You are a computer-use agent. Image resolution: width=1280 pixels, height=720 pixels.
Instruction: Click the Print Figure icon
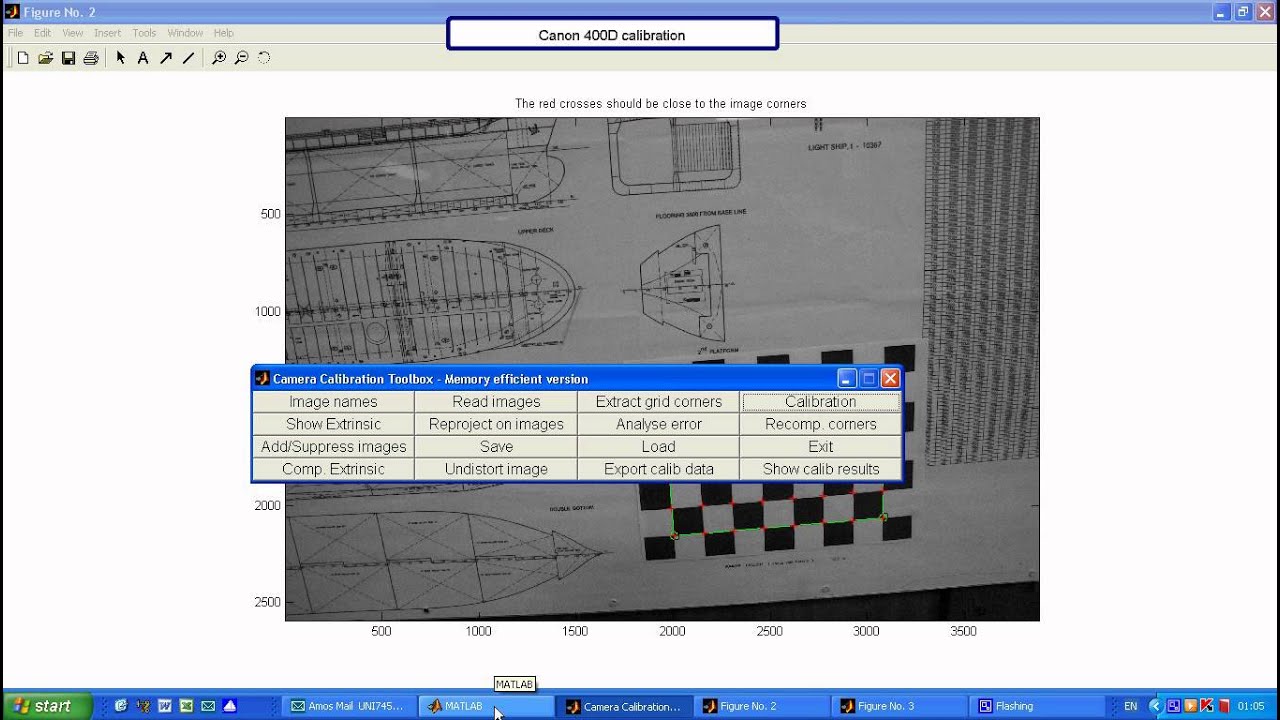(91, 58)
